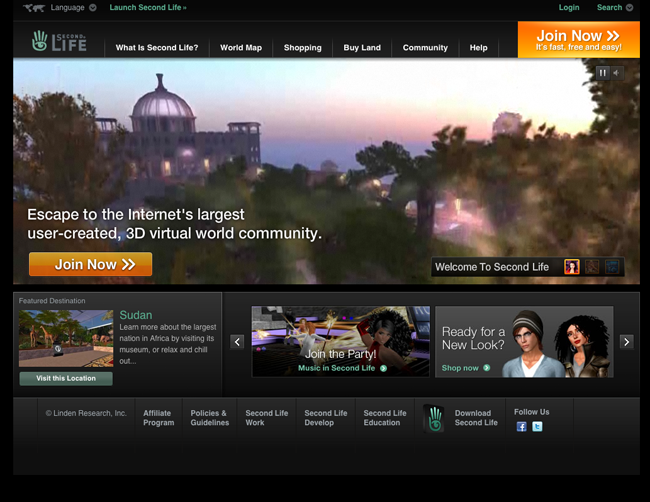Select Buy Land menu item
The height and width of the screenshot is (502, 650).
[x=362, y=48]
